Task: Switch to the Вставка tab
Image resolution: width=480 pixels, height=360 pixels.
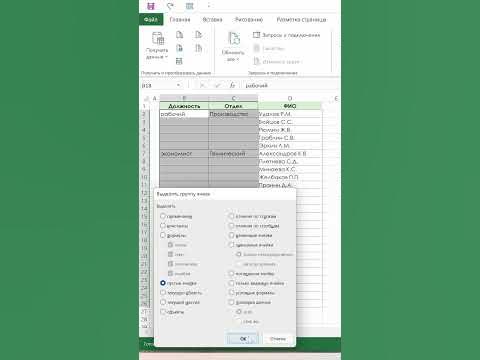Action: [x=212, y=20]
